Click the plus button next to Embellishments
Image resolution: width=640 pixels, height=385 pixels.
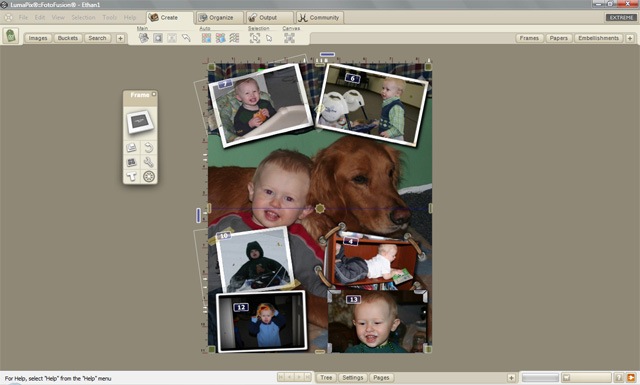tap(630, 38)
